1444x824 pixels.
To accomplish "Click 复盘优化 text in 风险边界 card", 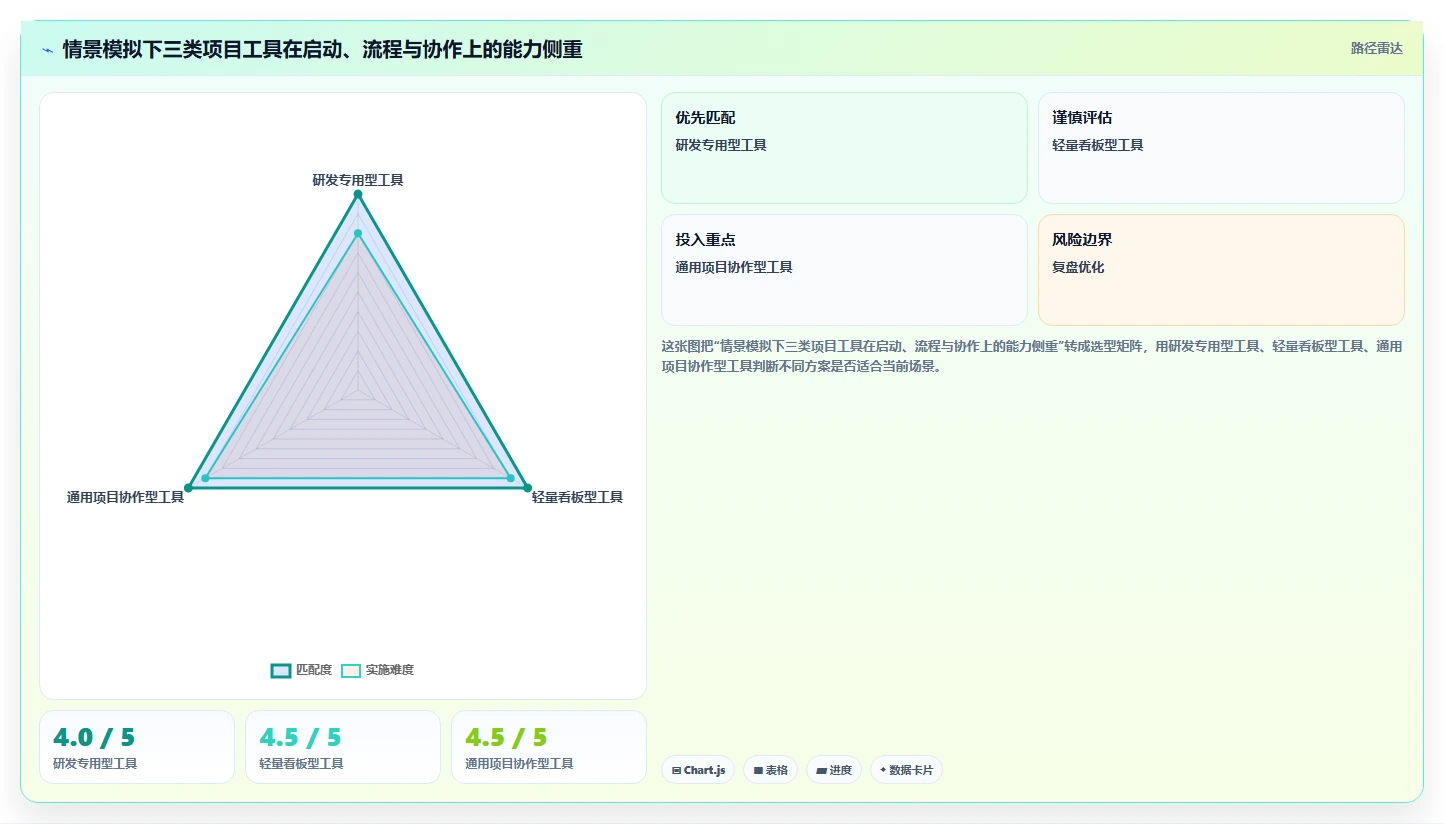I will point(1078,267).
